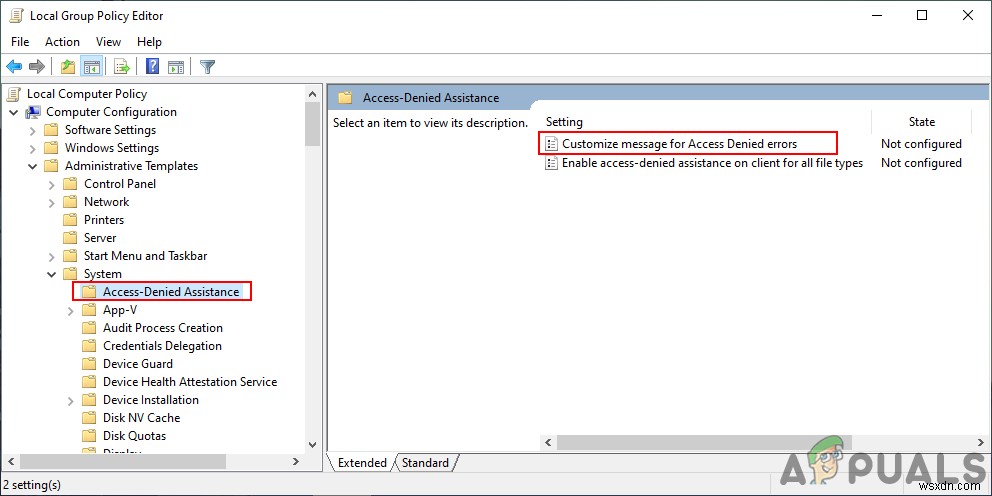The image size is (992, 496).
Task: Expand the App-V node
Action: tap(71, 310)
